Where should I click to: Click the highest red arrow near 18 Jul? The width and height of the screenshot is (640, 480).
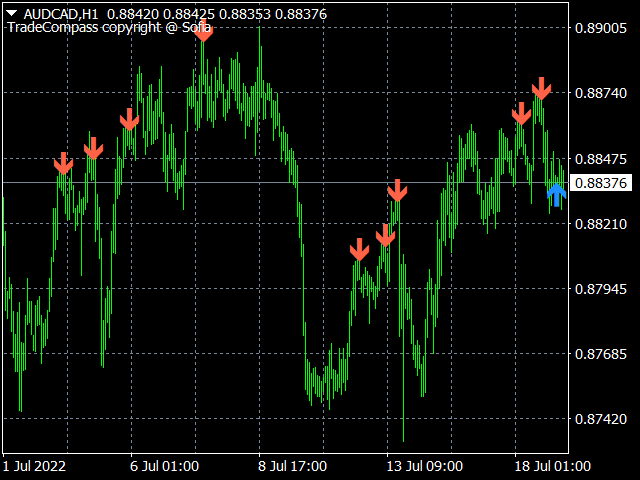click(541, 88)
